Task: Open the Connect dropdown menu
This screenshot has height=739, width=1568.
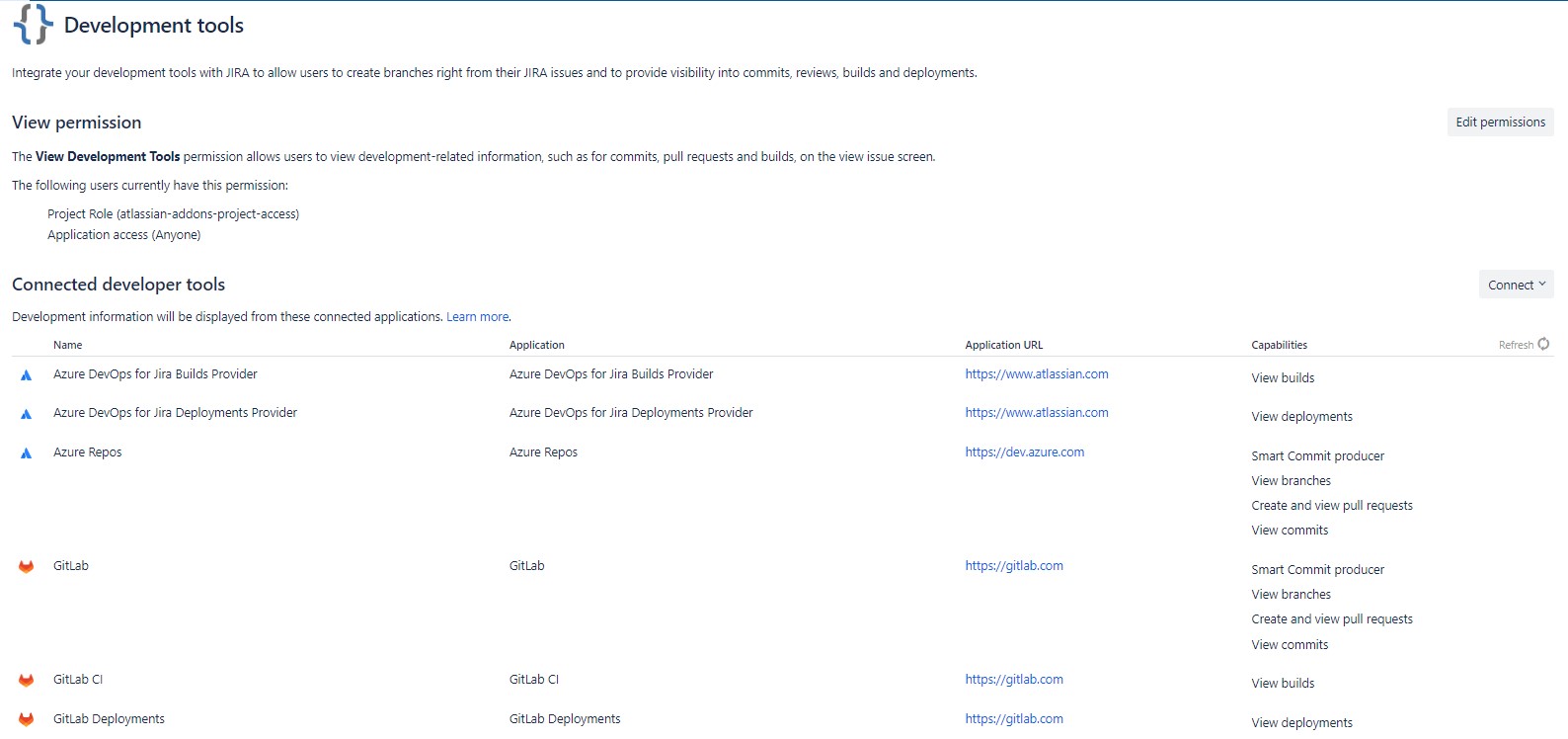Action: pos(1517,285)
